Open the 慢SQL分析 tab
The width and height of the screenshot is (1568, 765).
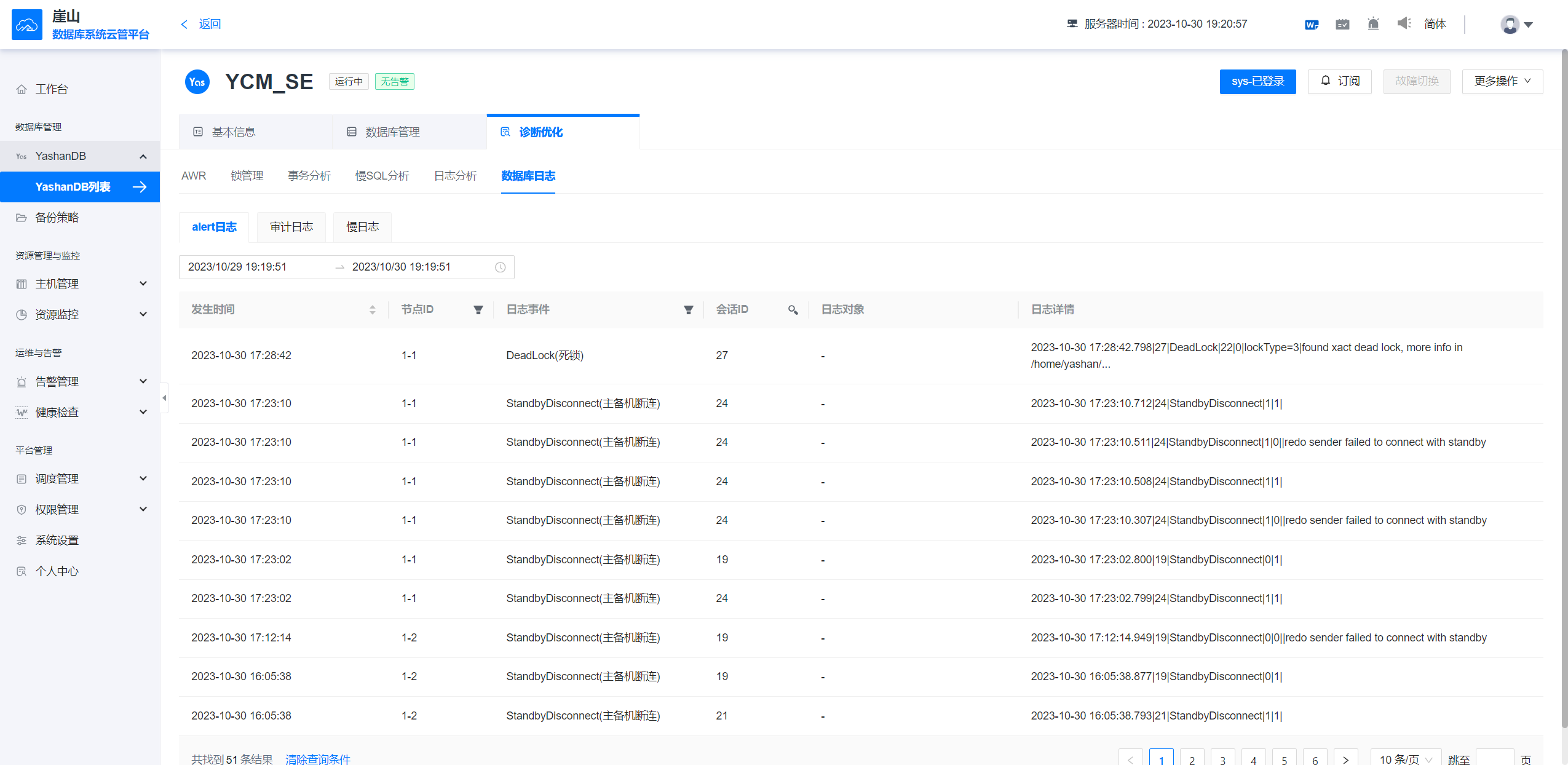(382, 176)
